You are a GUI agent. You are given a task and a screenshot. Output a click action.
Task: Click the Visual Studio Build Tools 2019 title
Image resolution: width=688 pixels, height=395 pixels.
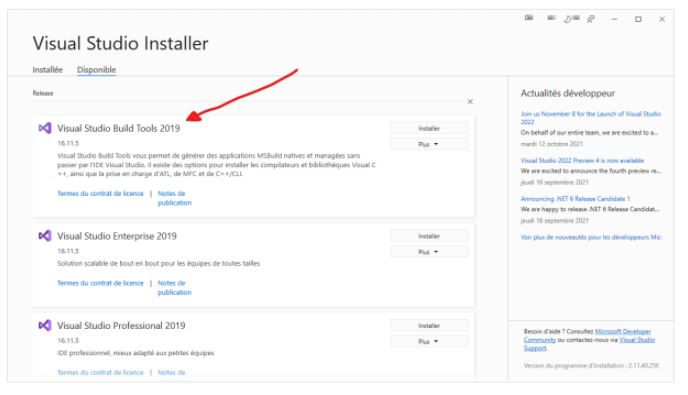click(x=118, y=128)
